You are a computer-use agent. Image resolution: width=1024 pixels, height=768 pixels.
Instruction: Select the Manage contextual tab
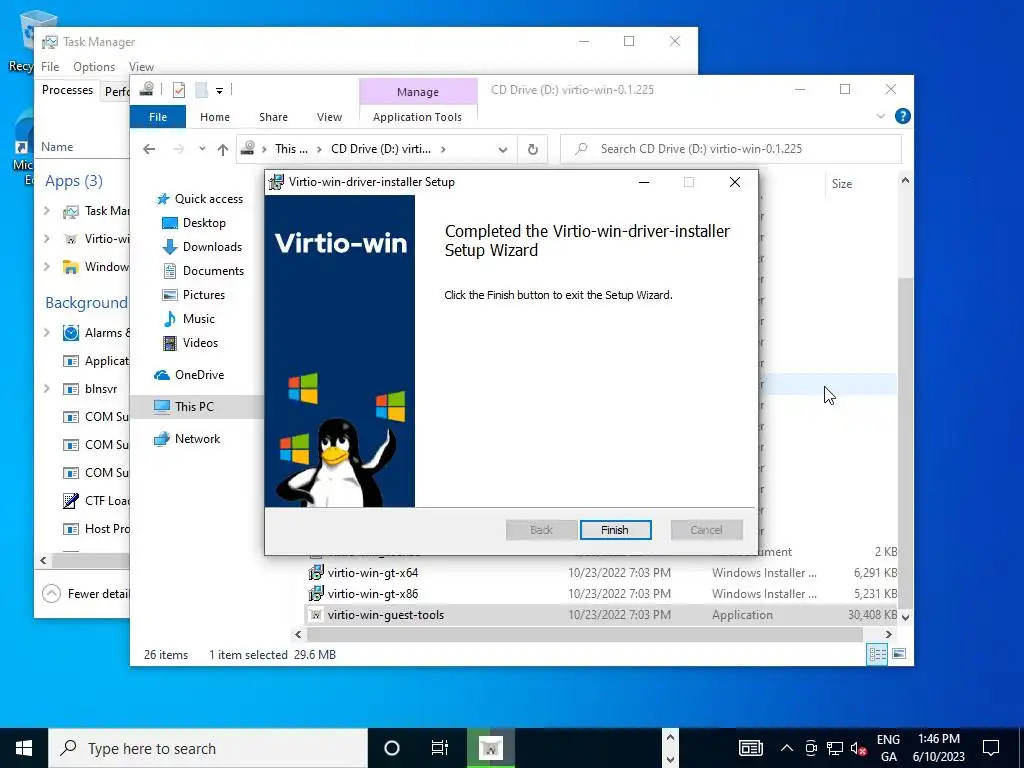tap(418, 92)
